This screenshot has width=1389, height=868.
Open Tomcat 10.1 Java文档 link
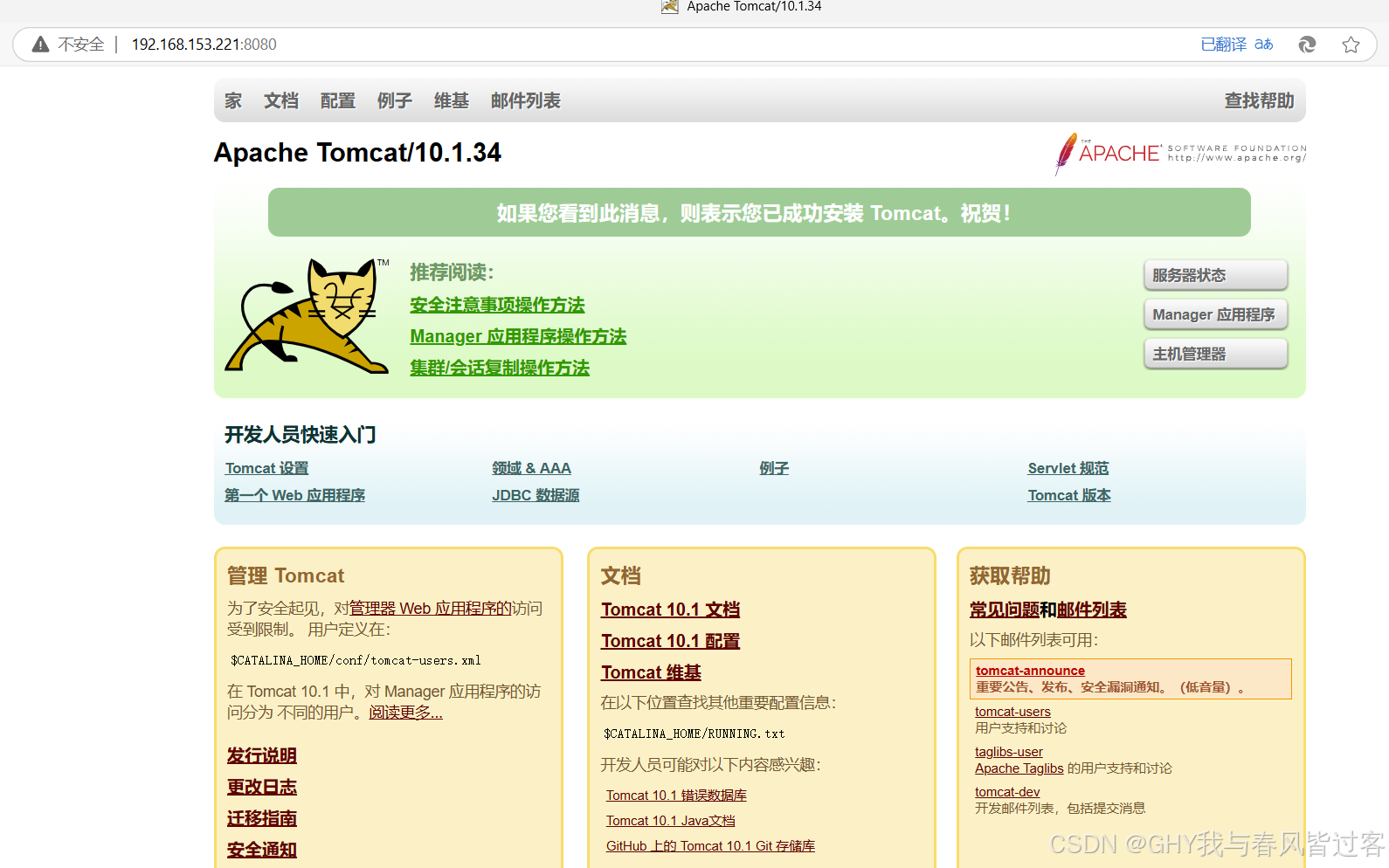(670, 821)
